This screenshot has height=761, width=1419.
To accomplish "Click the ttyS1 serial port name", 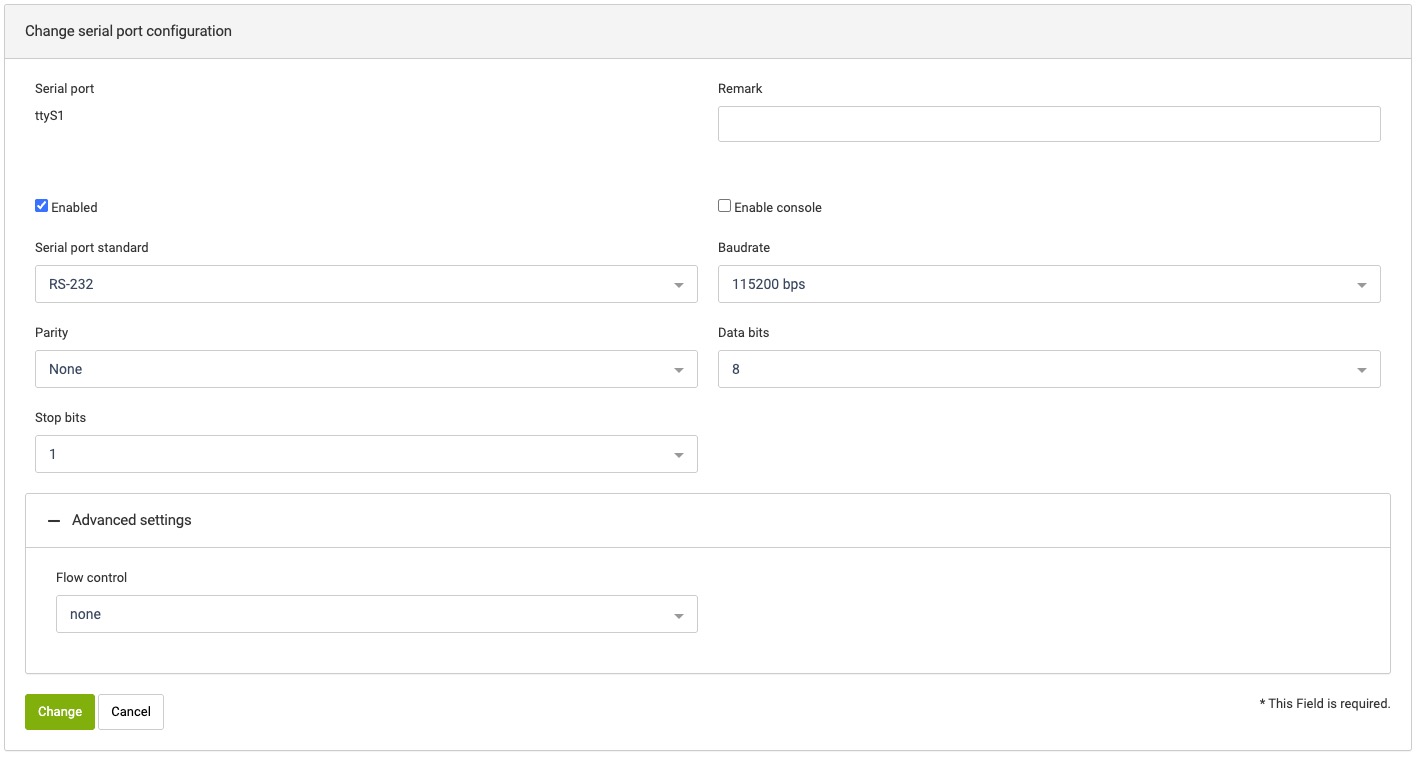I will [50, 116].
